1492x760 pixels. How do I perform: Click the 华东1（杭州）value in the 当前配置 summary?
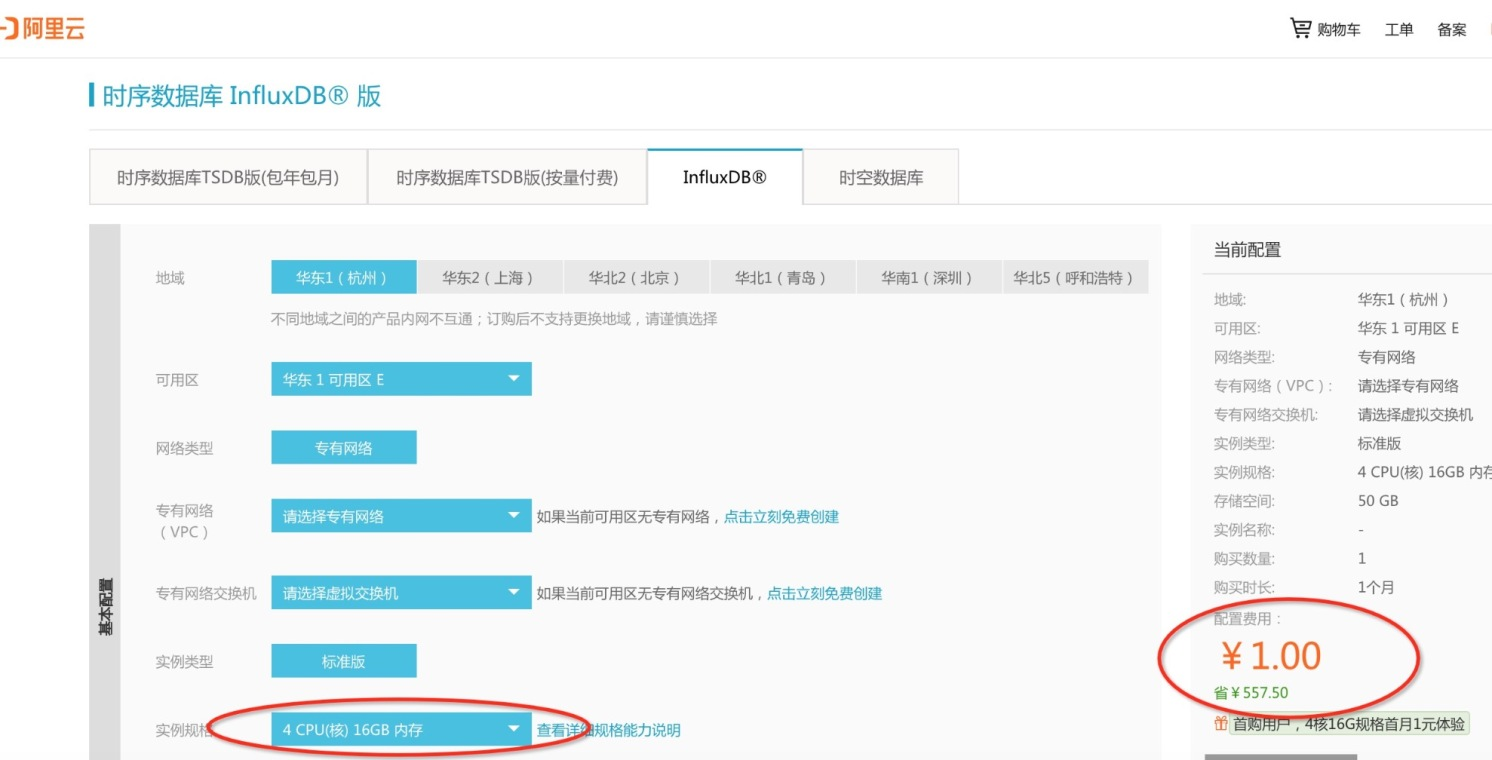coord(1404,299)
